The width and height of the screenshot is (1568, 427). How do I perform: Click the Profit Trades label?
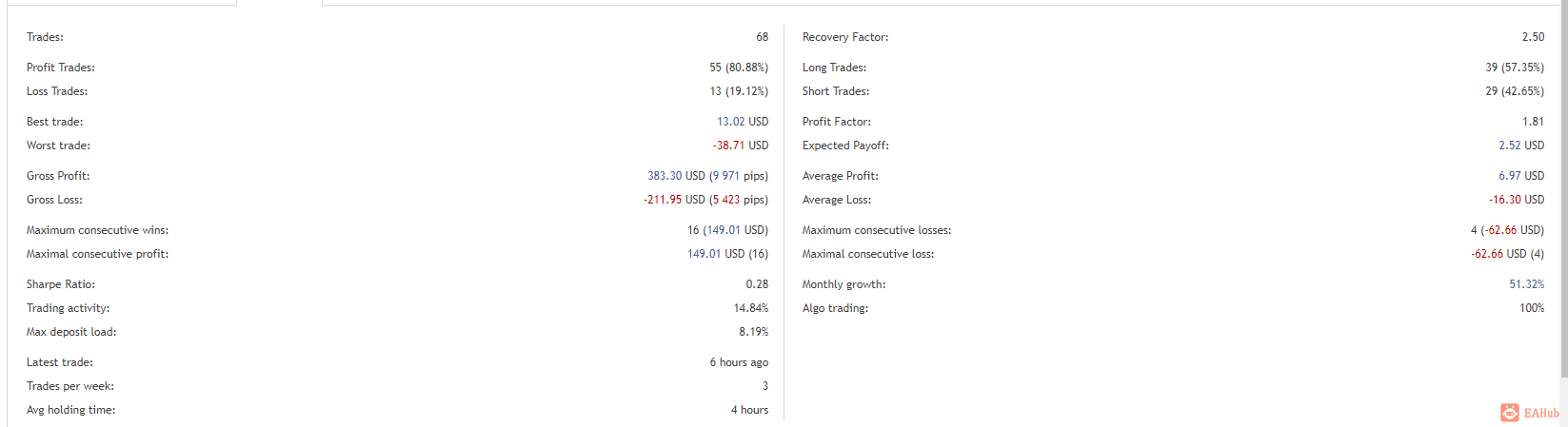point(61,68)
